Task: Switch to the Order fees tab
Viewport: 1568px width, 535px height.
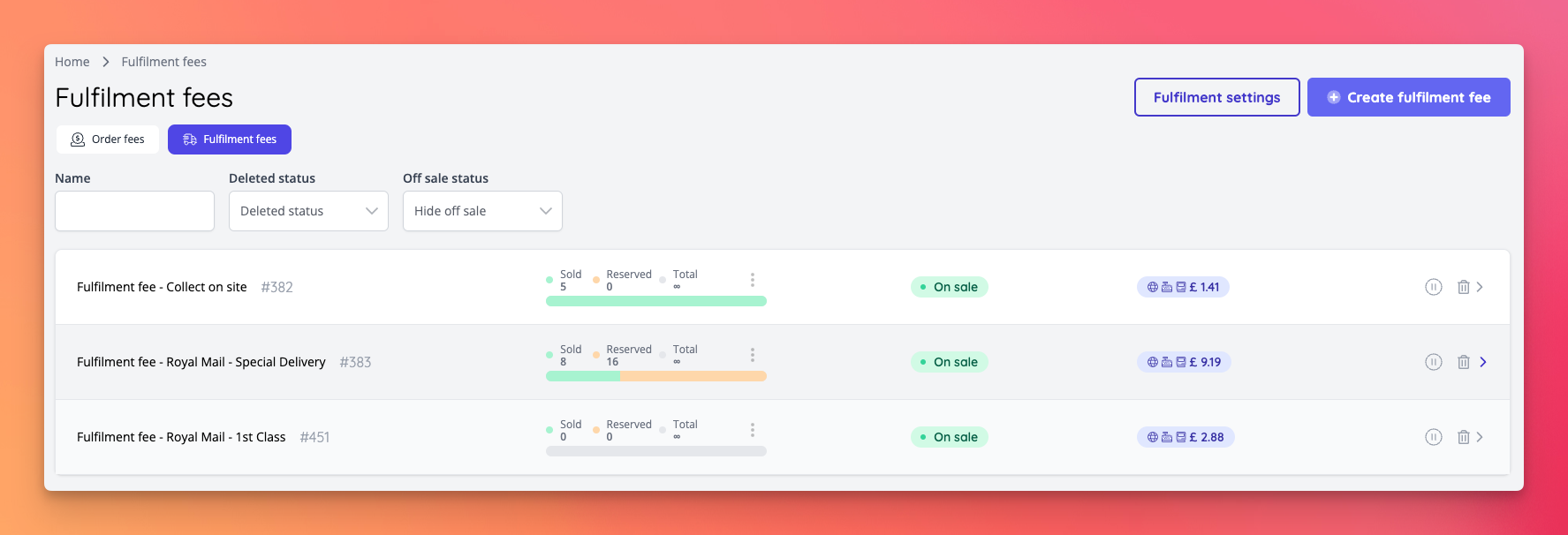Action: (x=108, y=139)
